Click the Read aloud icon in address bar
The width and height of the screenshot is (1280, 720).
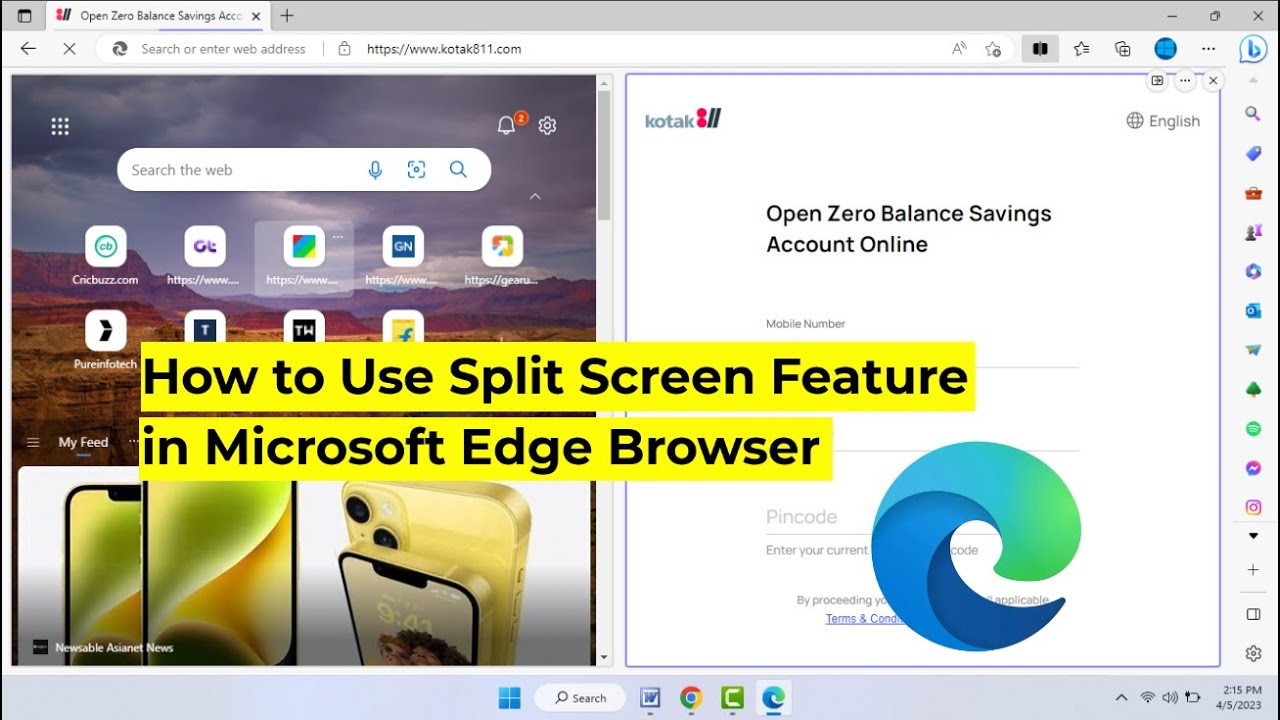959,48
